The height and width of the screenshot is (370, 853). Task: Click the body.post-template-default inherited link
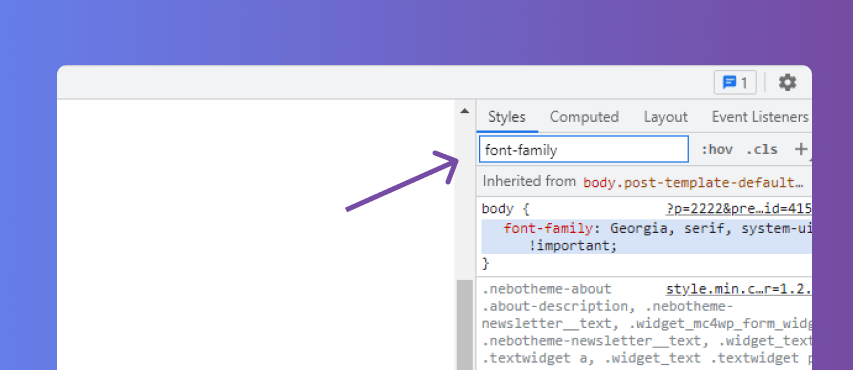(693, 182)
